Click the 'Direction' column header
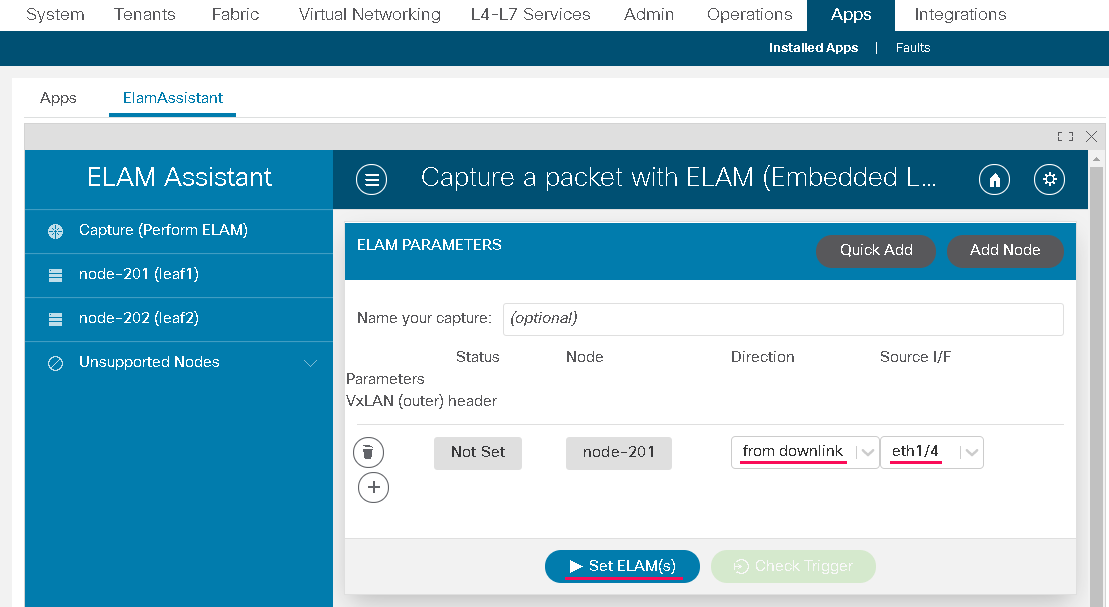Viewport: 1109px width, 607px height. pos(762,357)
